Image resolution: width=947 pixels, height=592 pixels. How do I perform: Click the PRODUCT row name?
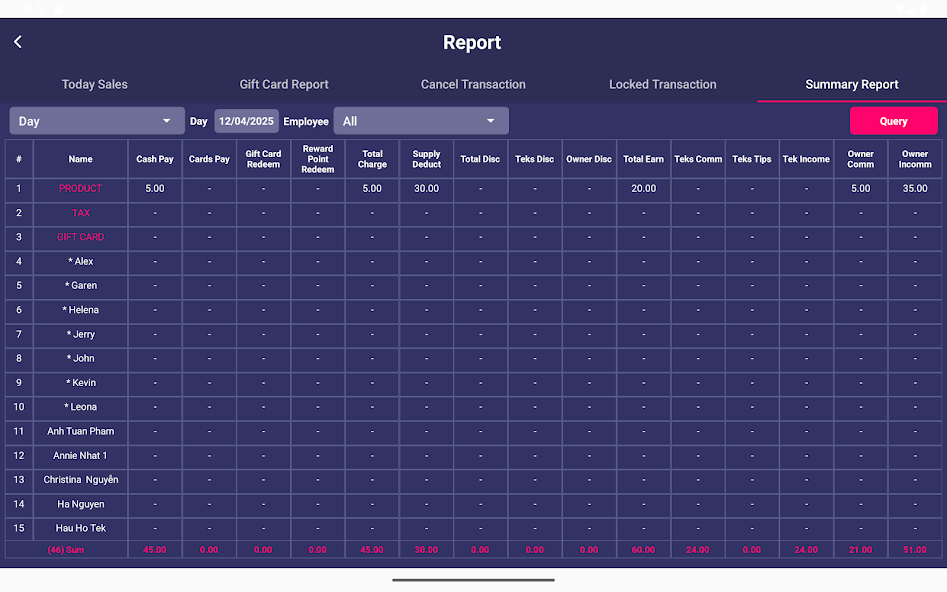80,188
